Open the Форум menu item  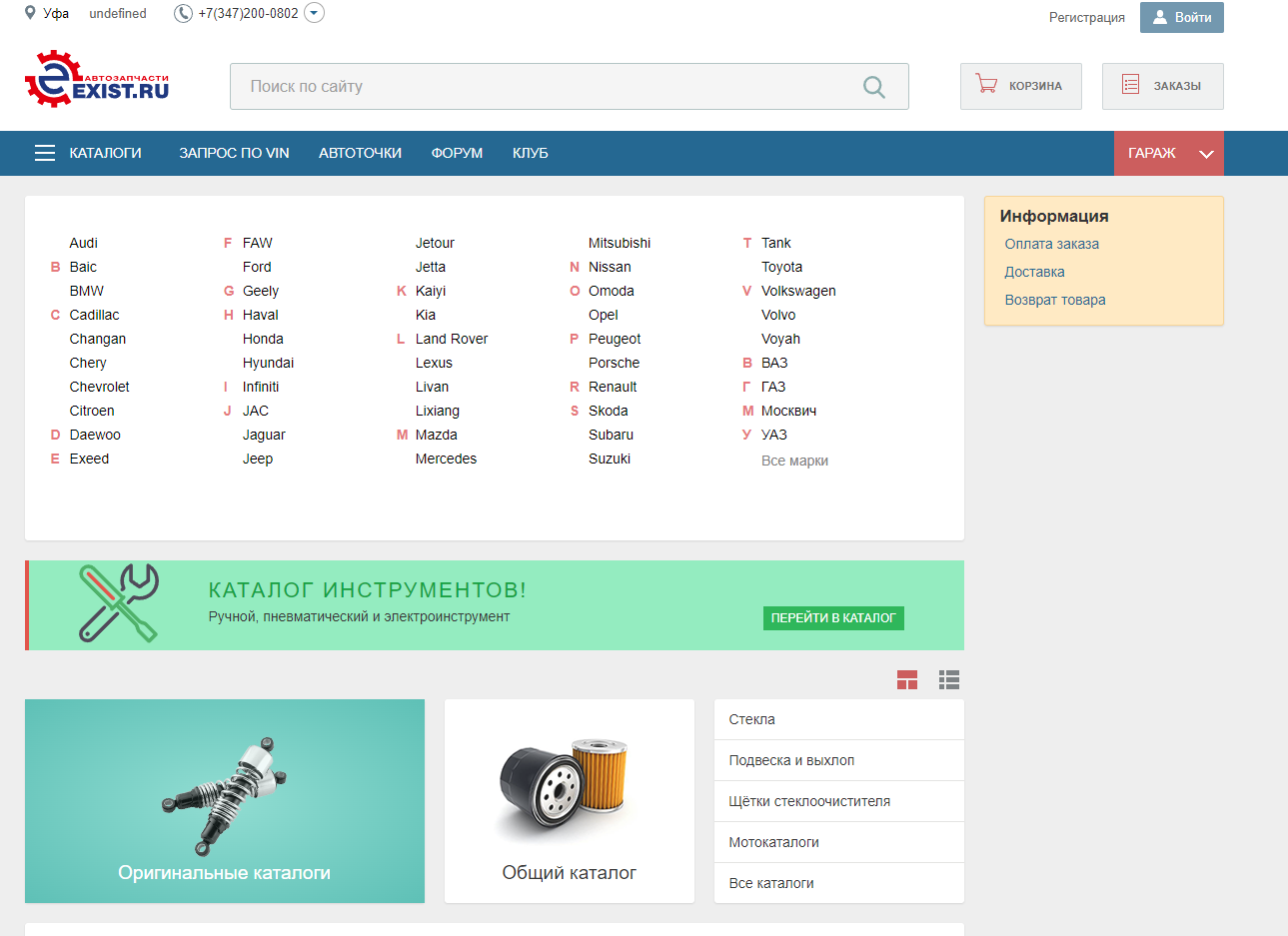(x=457, y=153)
